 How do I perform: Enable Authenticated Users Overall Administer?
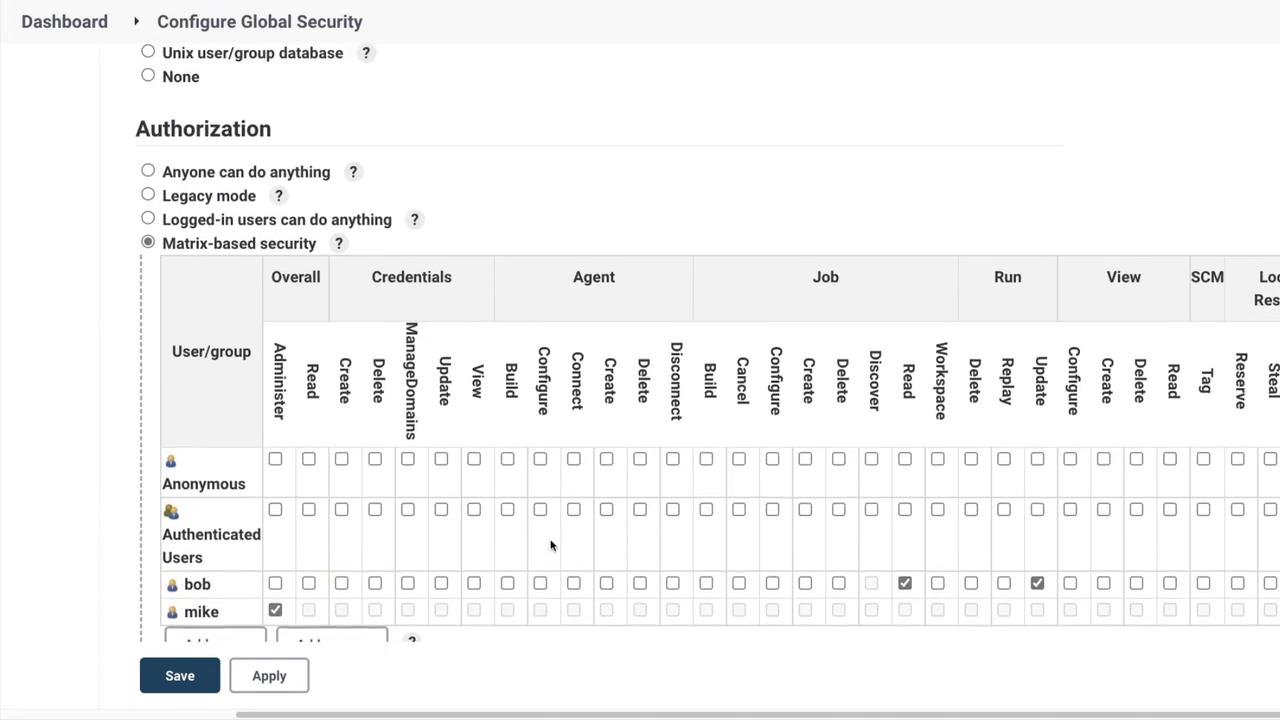275,510
